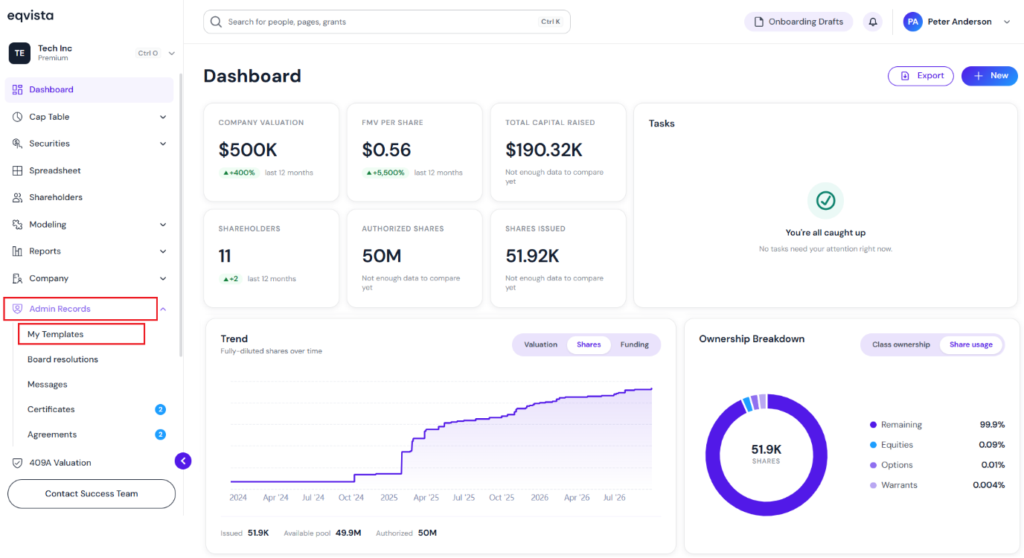The height and width of the screenshot is (558, 1024).
Task: Switch Trend chart to Funding
Action: point(634,344)
